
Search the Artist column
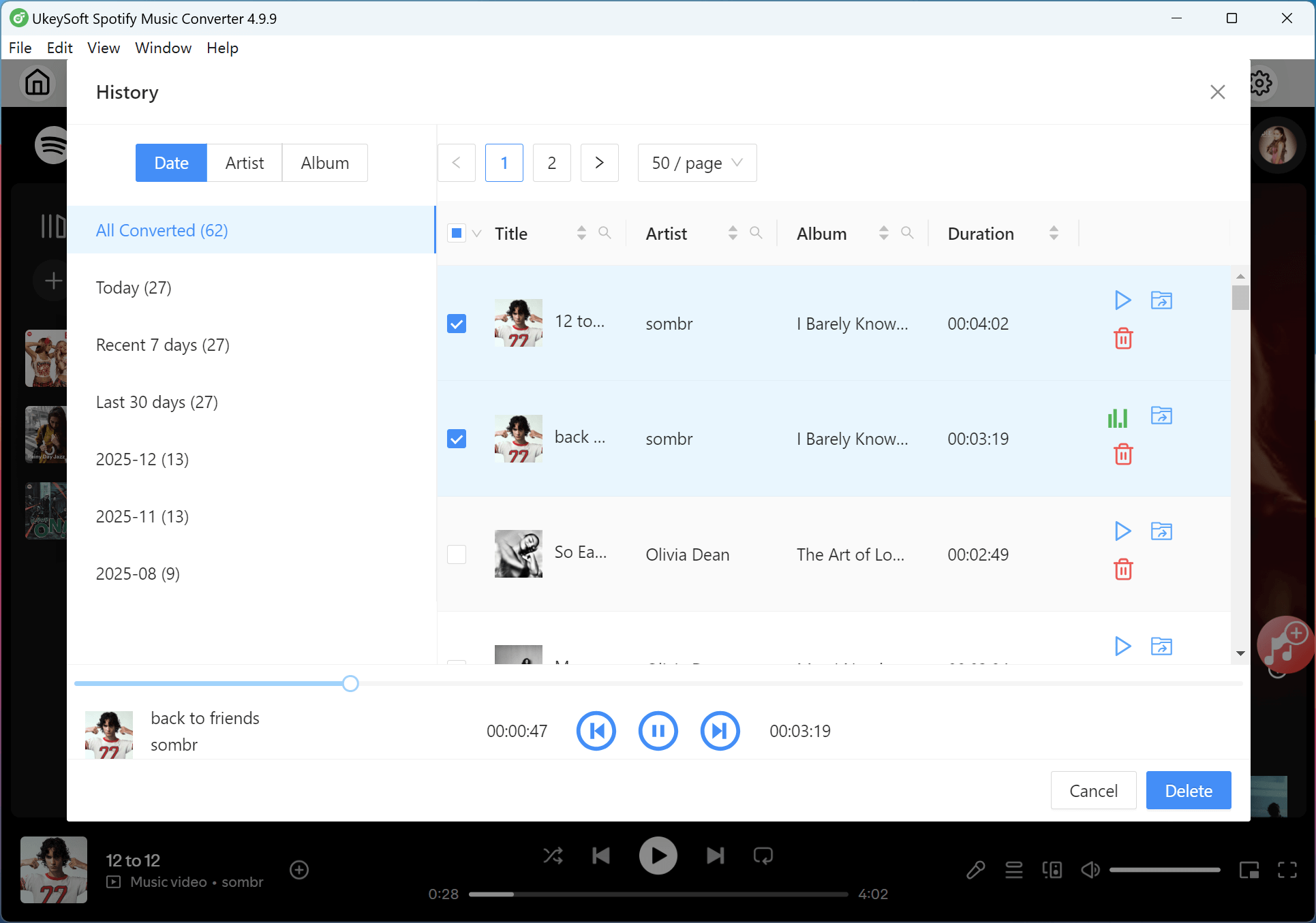[x=756, y=233]
